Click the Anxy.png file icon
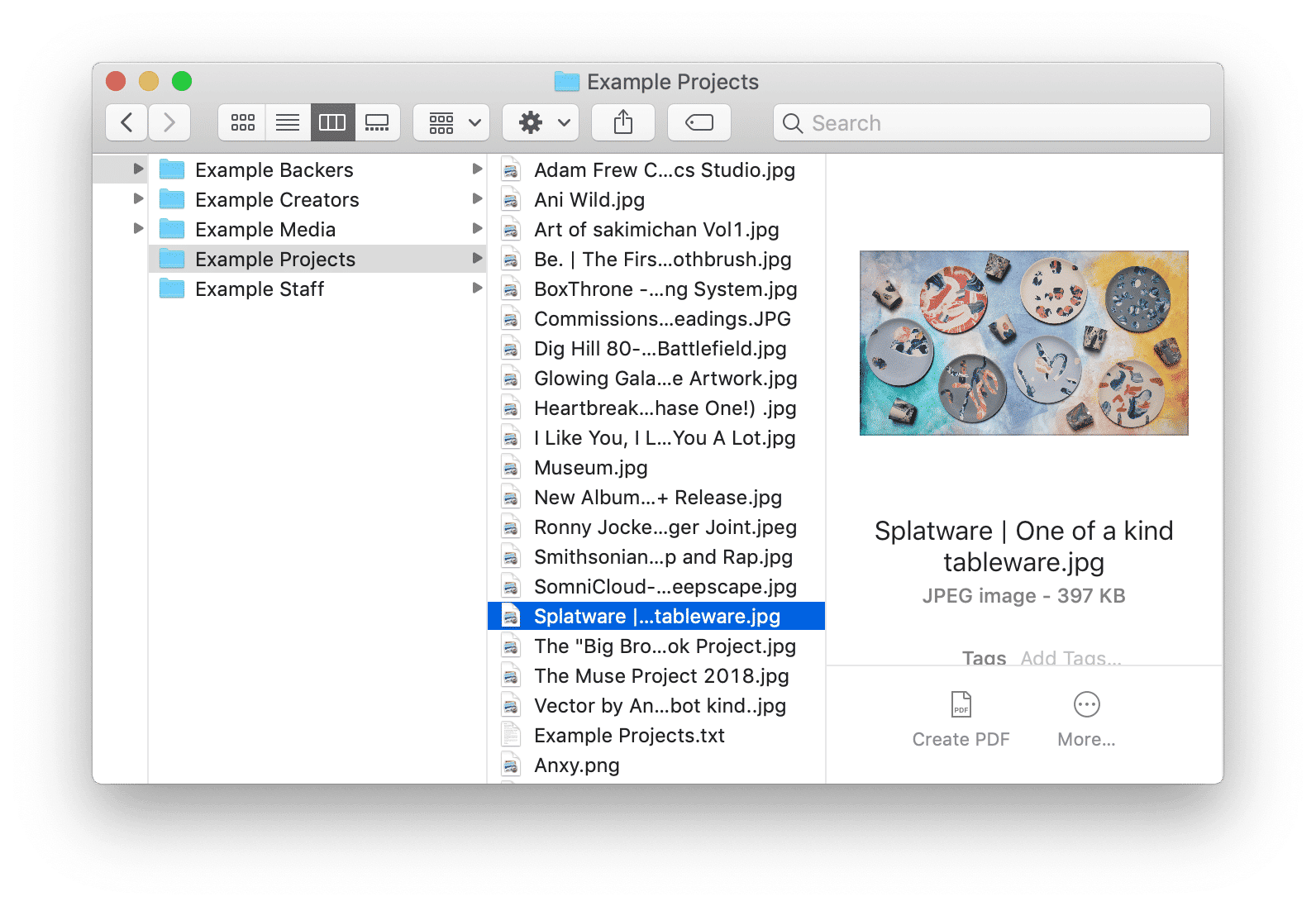1316x906 pixels. 511,765
